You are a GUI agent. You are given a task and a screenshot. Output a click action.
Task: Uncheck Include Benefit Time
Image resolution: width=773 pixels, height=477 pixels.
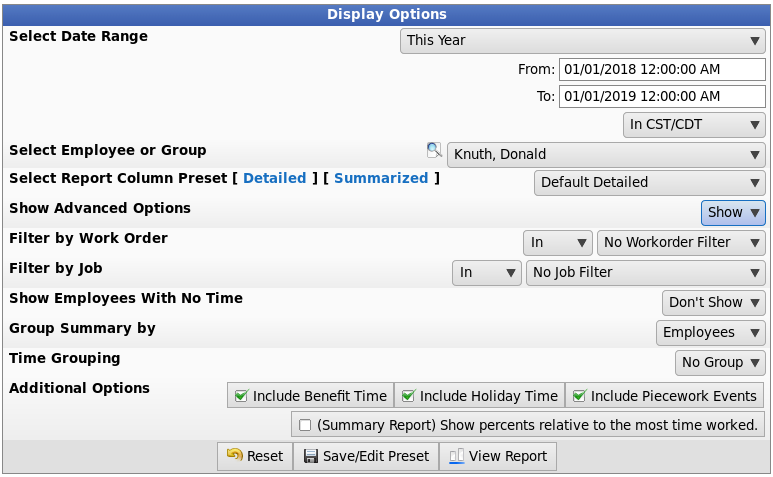coord(241,396)
